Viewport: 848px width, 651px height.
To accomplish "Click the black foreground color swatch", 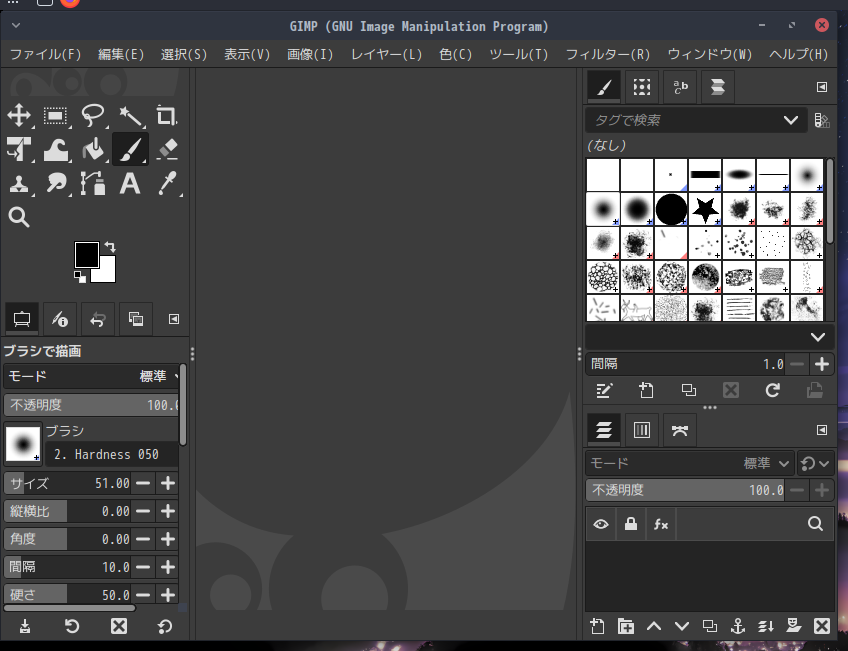I will click(x=86, y=254).
